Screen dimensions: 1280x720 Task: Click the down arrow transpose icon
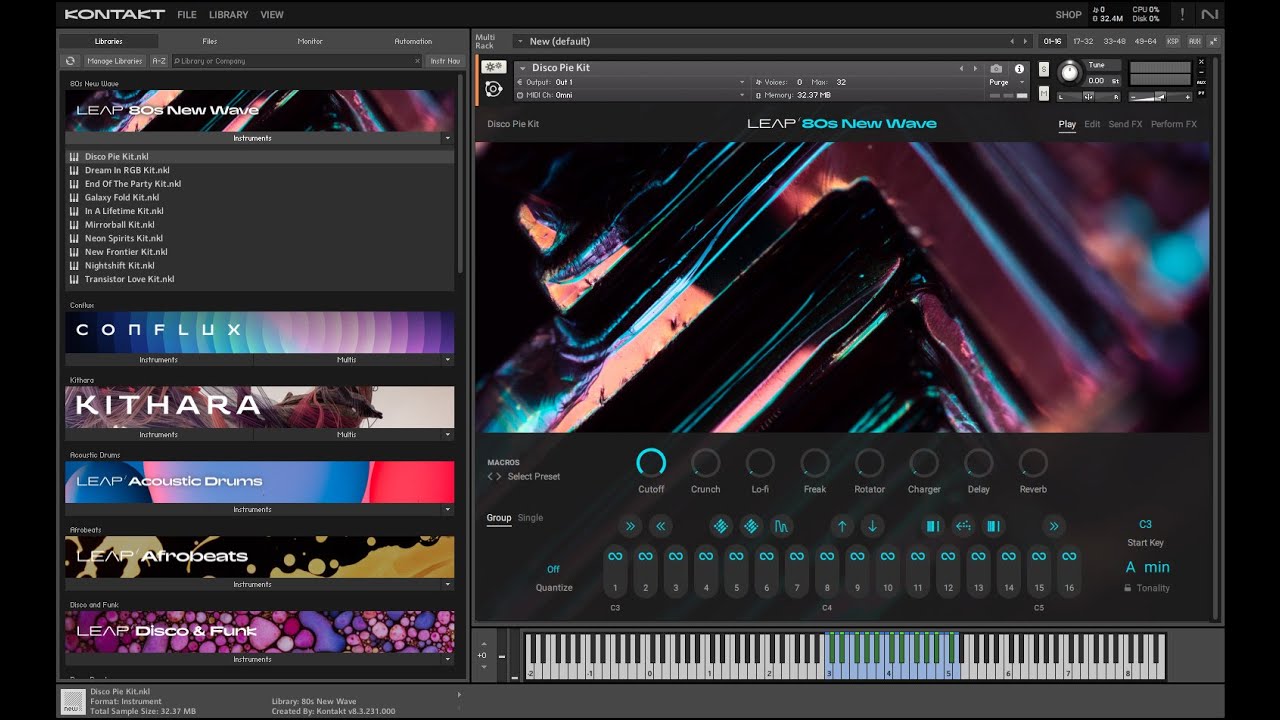(x=872, y=526)
